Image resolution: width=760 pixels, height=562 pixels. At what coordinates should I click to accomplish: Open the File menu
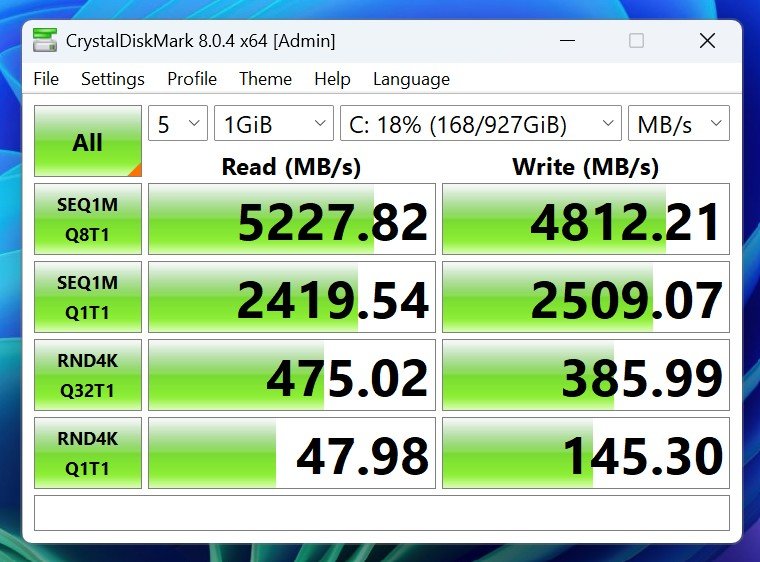[46, 79]
